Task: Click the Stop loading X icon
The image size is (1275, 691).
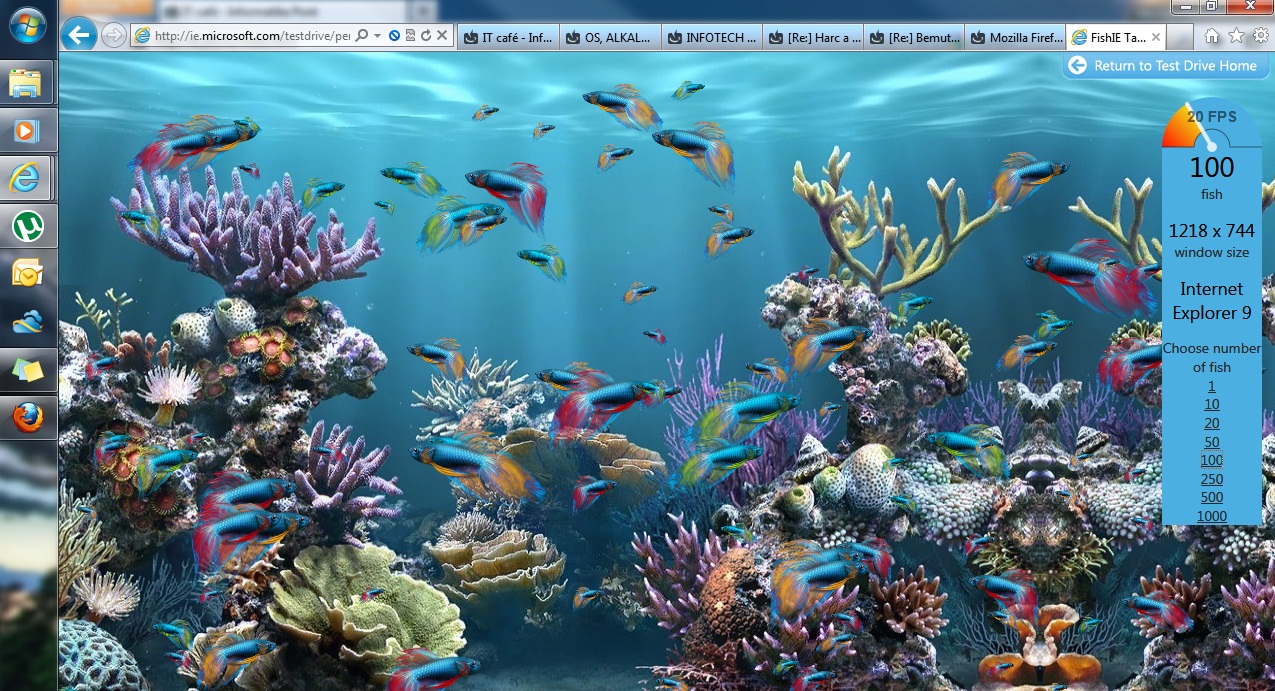Action: tap(442, 36)
